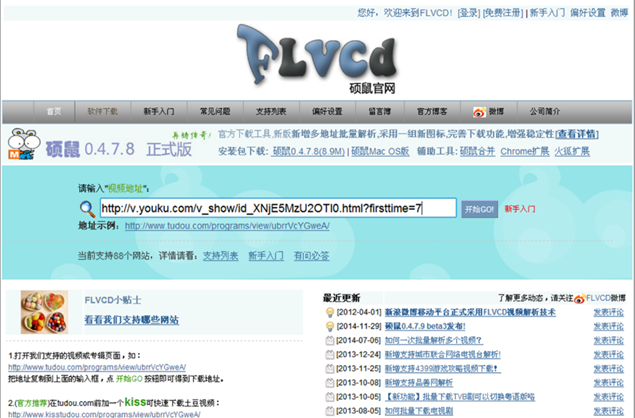Click 发表评论 for 2013-12-24 entry

(609, 355)
